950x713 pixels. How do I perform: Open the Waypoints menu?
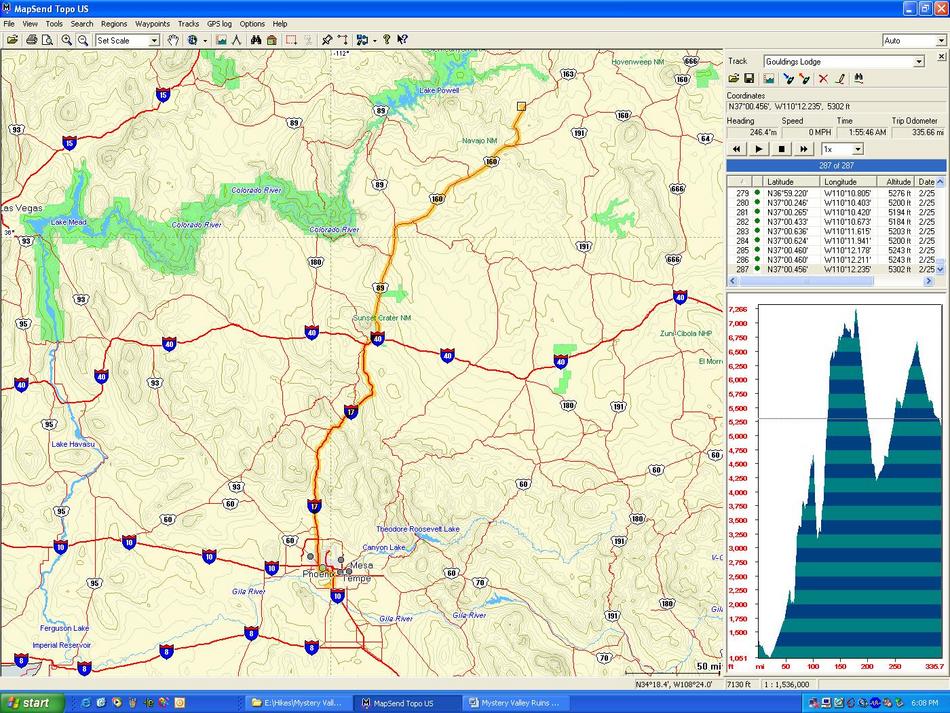pyautogui.click(x=152, y=24)
